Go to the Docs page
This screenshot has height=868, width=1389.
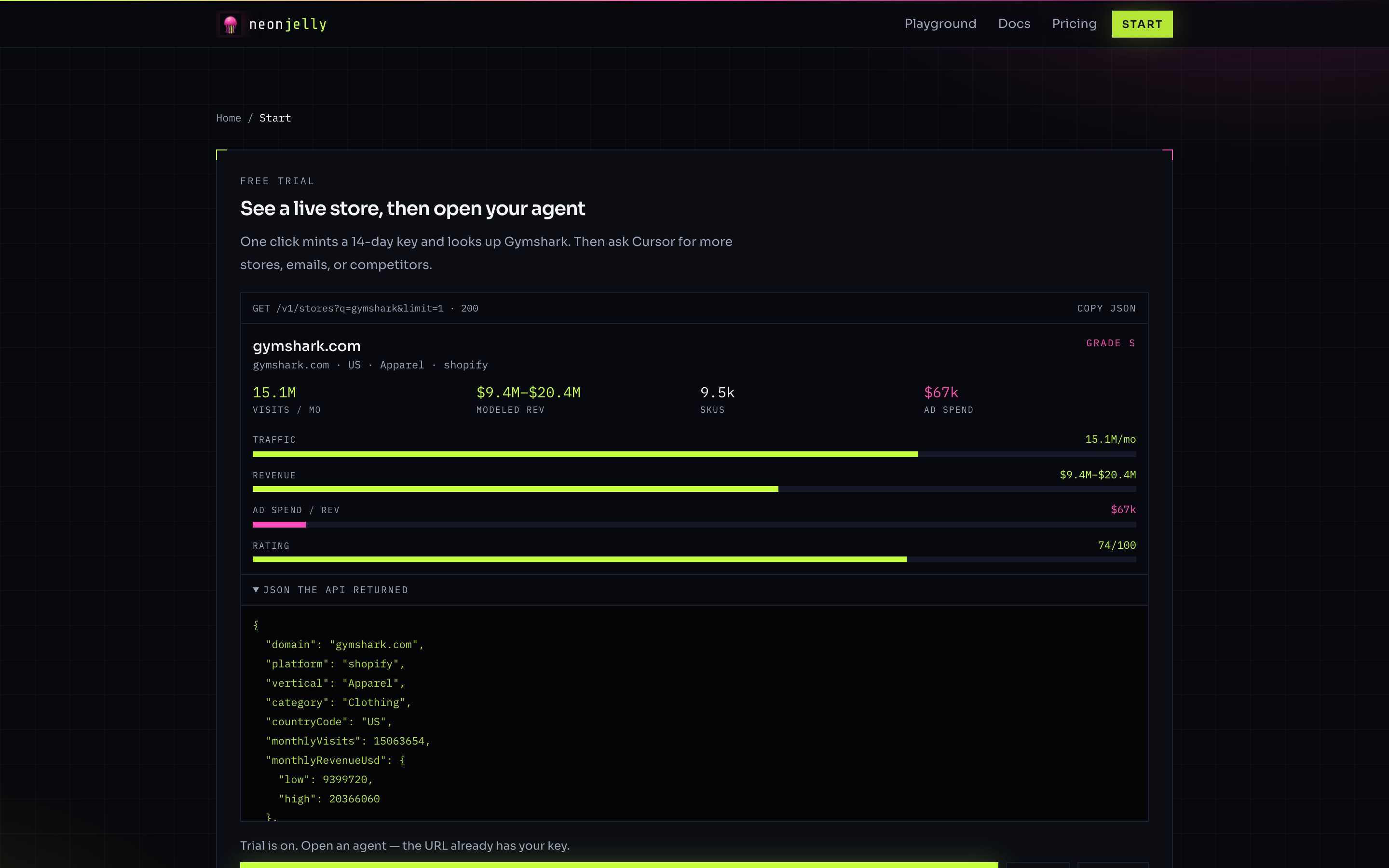pyautogui.click(x=1014, y=24)
